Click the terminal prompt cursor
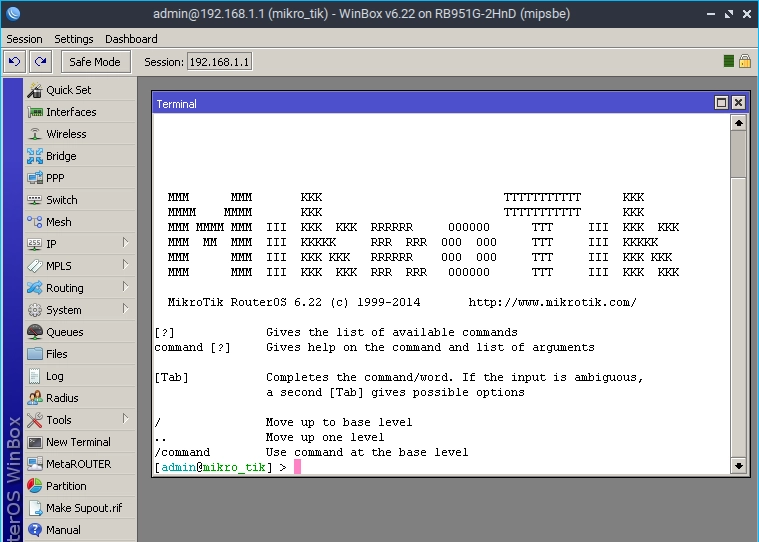This screenshot has height=542, width=759. pyautogui.click(x=297, y=467)
